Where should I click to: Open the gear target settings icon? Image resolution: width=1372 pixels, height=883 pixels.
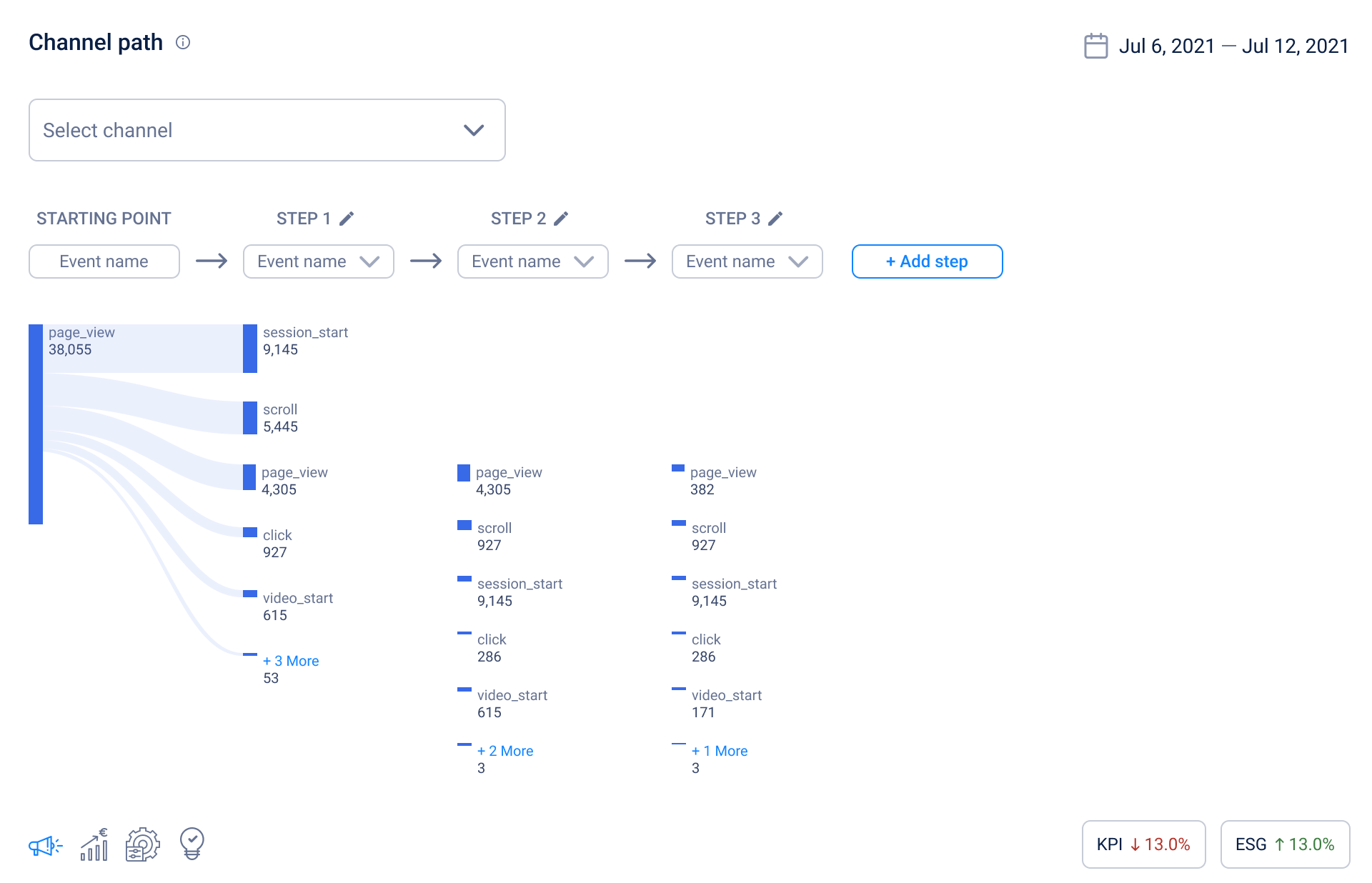[x=142, y=844]
